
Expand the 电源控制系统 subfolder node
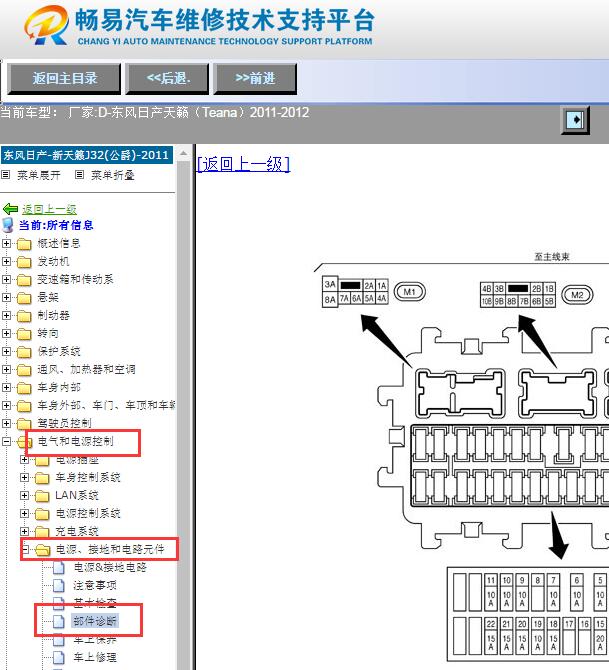tap(25, 513)
